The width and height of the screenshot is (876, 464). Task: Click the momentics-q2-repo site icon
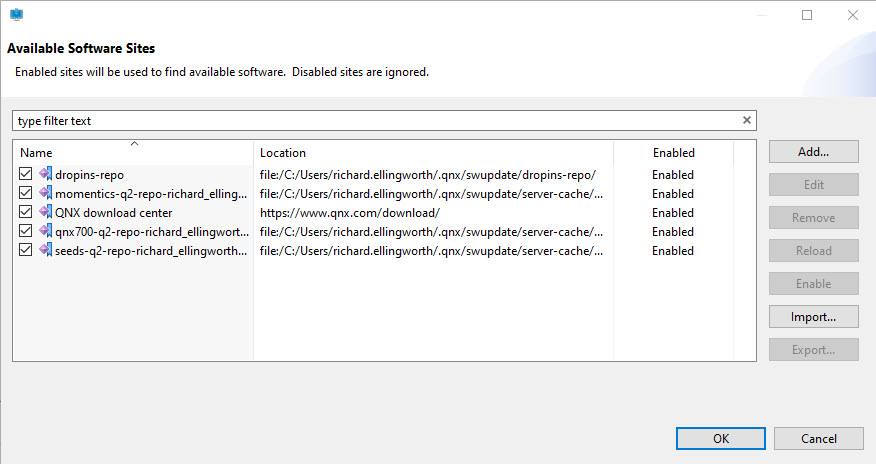45,193
